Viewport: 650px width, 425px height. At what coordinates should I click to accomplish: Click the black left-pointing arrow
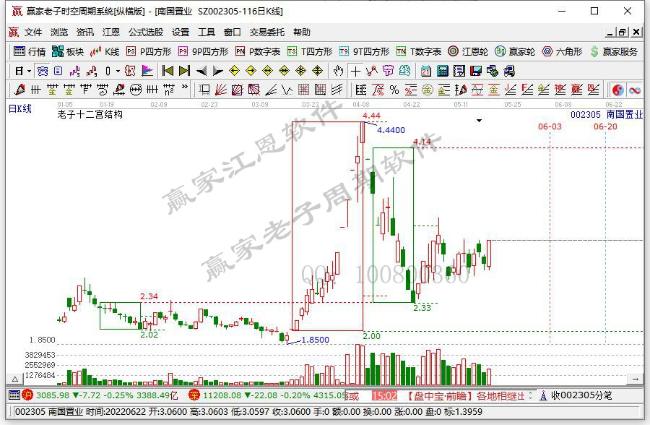coord(201,71)
